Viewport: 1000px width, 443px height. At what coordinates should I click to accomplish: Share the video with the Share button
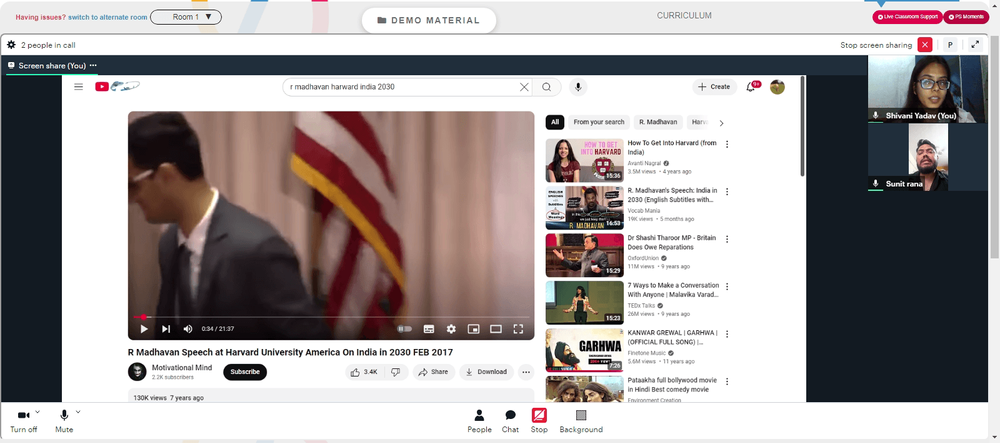point(434,372)
